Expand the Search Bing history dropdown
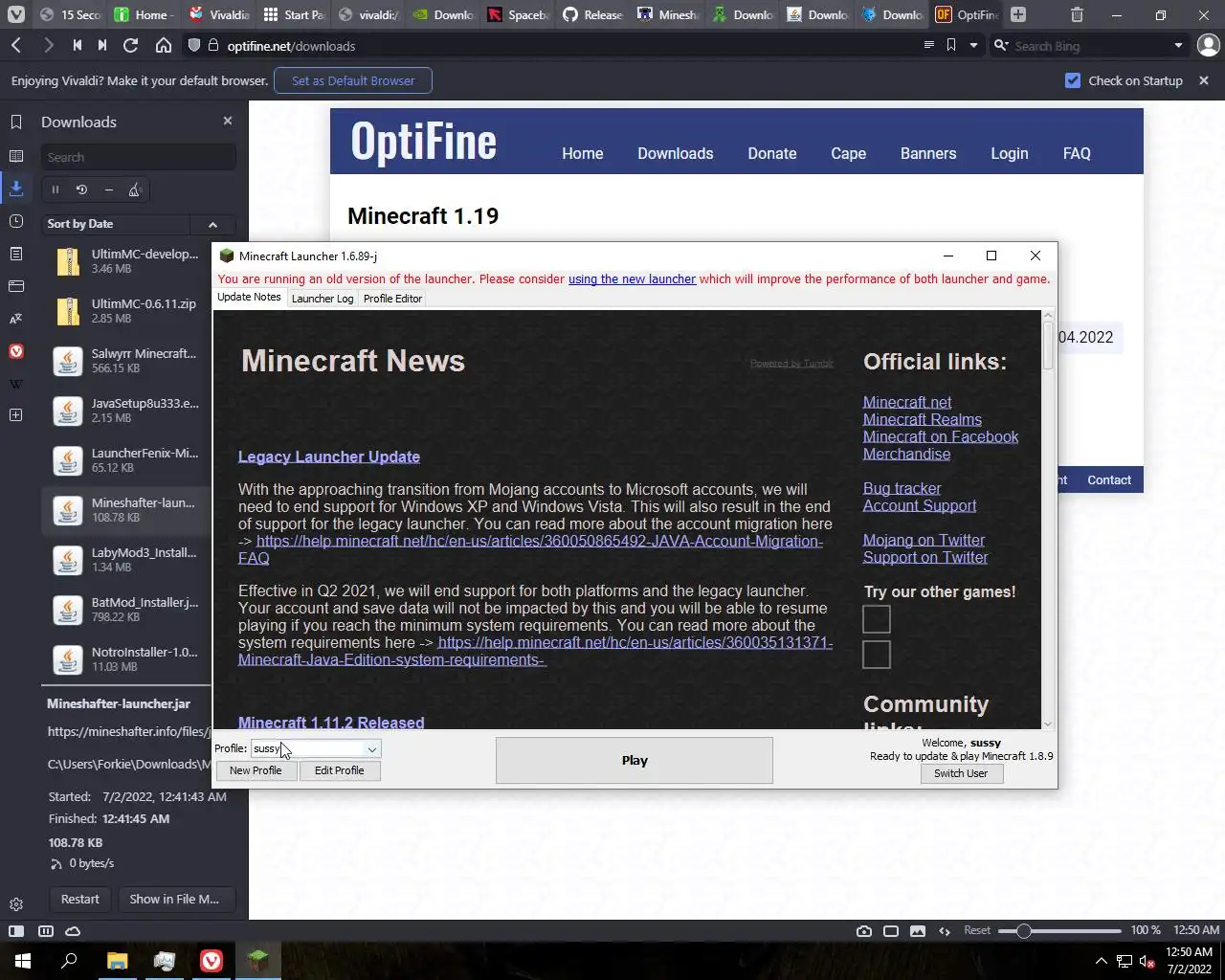Screen dimensions: 1225x980 pyautogui.click(x=1178, y=45)
